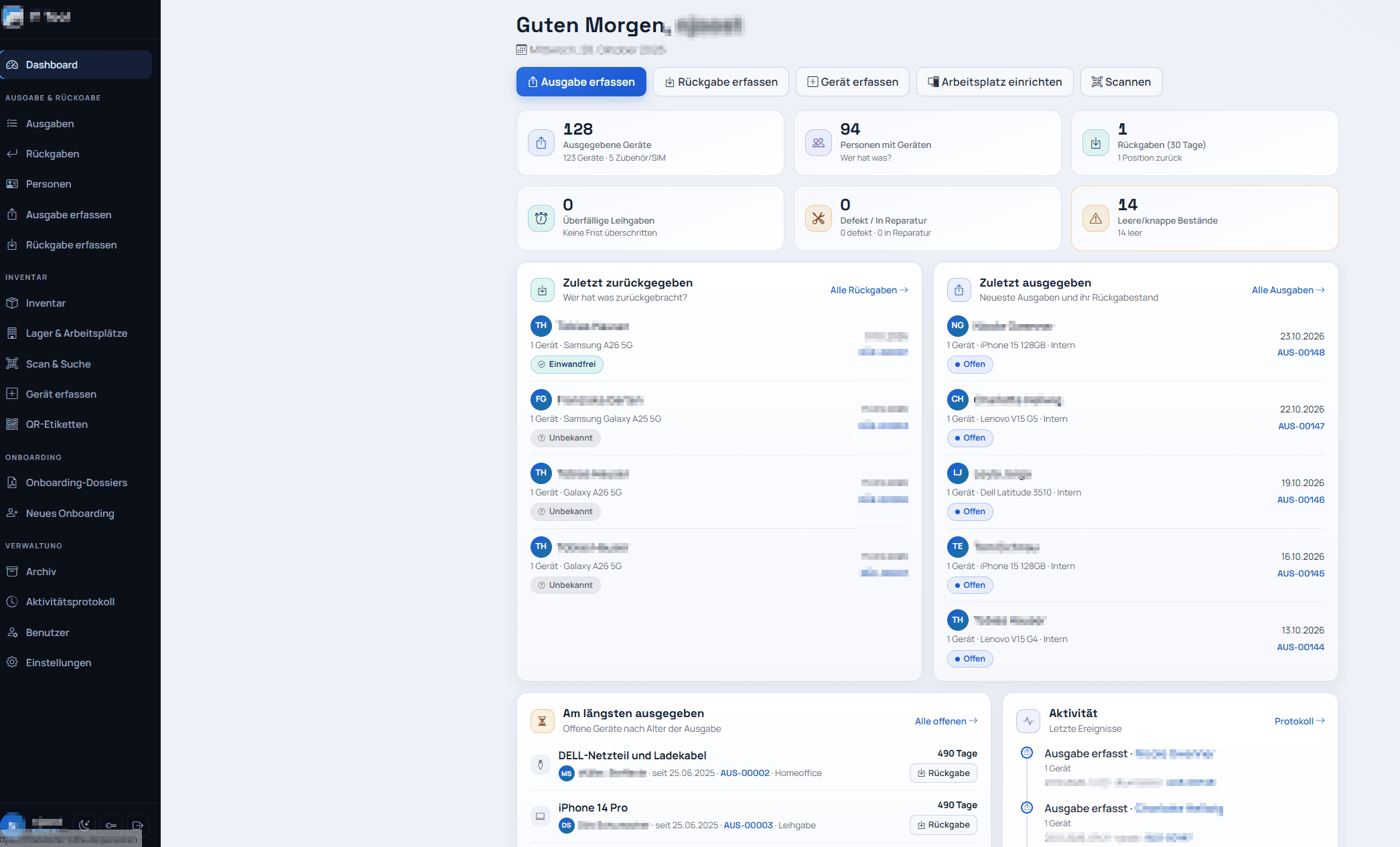Click the blue Ausgabe erfassen button

[x=581, y=82]
